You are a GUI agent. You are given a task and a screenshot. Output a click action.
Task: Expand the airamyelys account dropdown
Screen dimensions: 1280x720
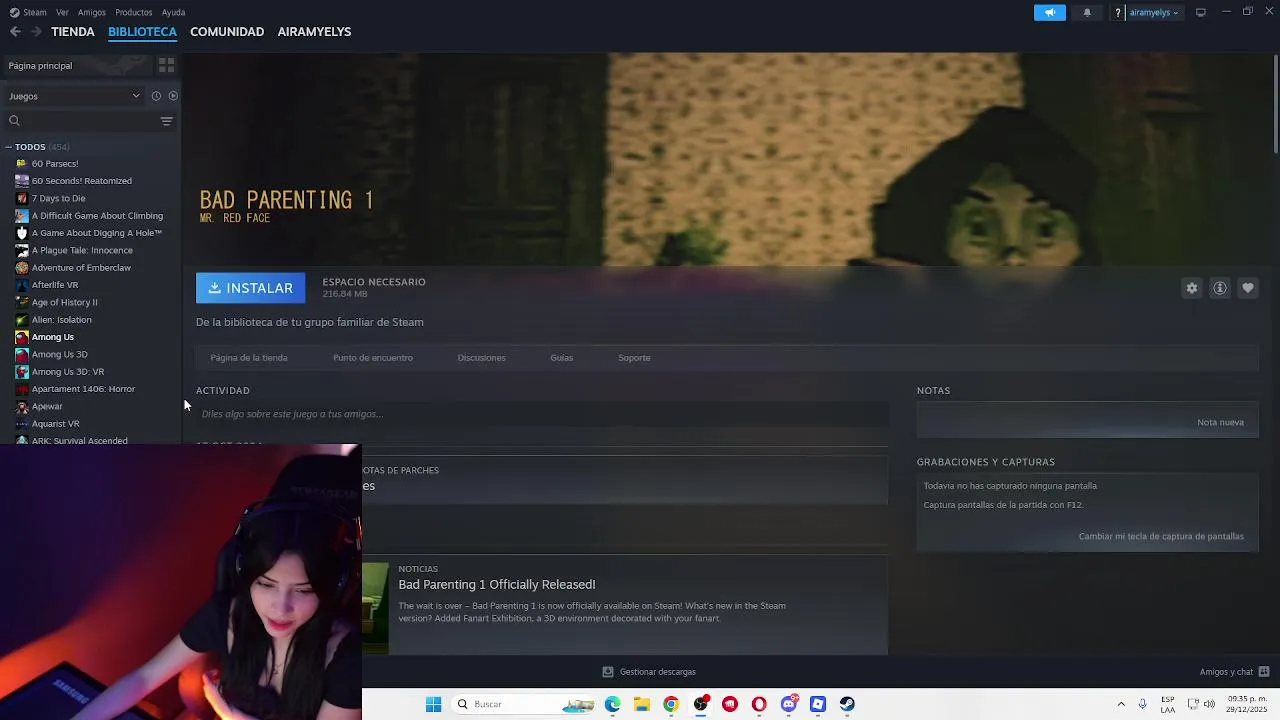point(1154,12)
